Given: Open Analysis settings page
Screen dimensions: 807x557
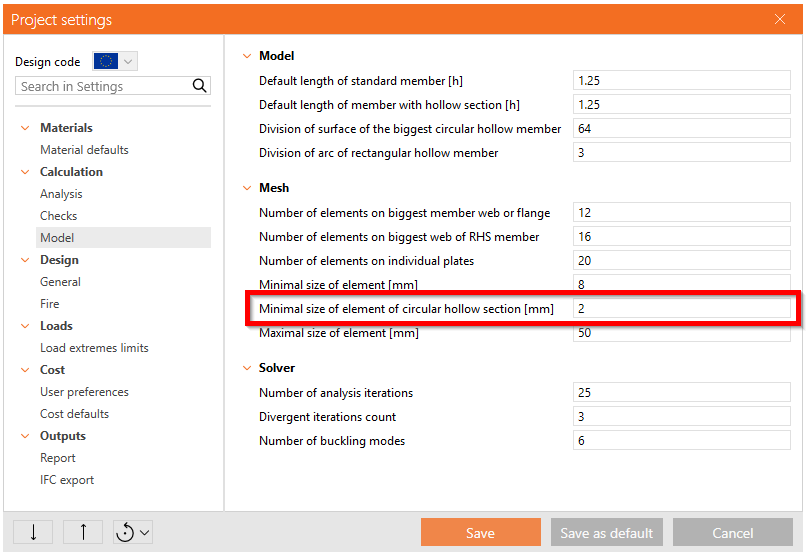Looking at the screenshot, I should coord(61,194).
